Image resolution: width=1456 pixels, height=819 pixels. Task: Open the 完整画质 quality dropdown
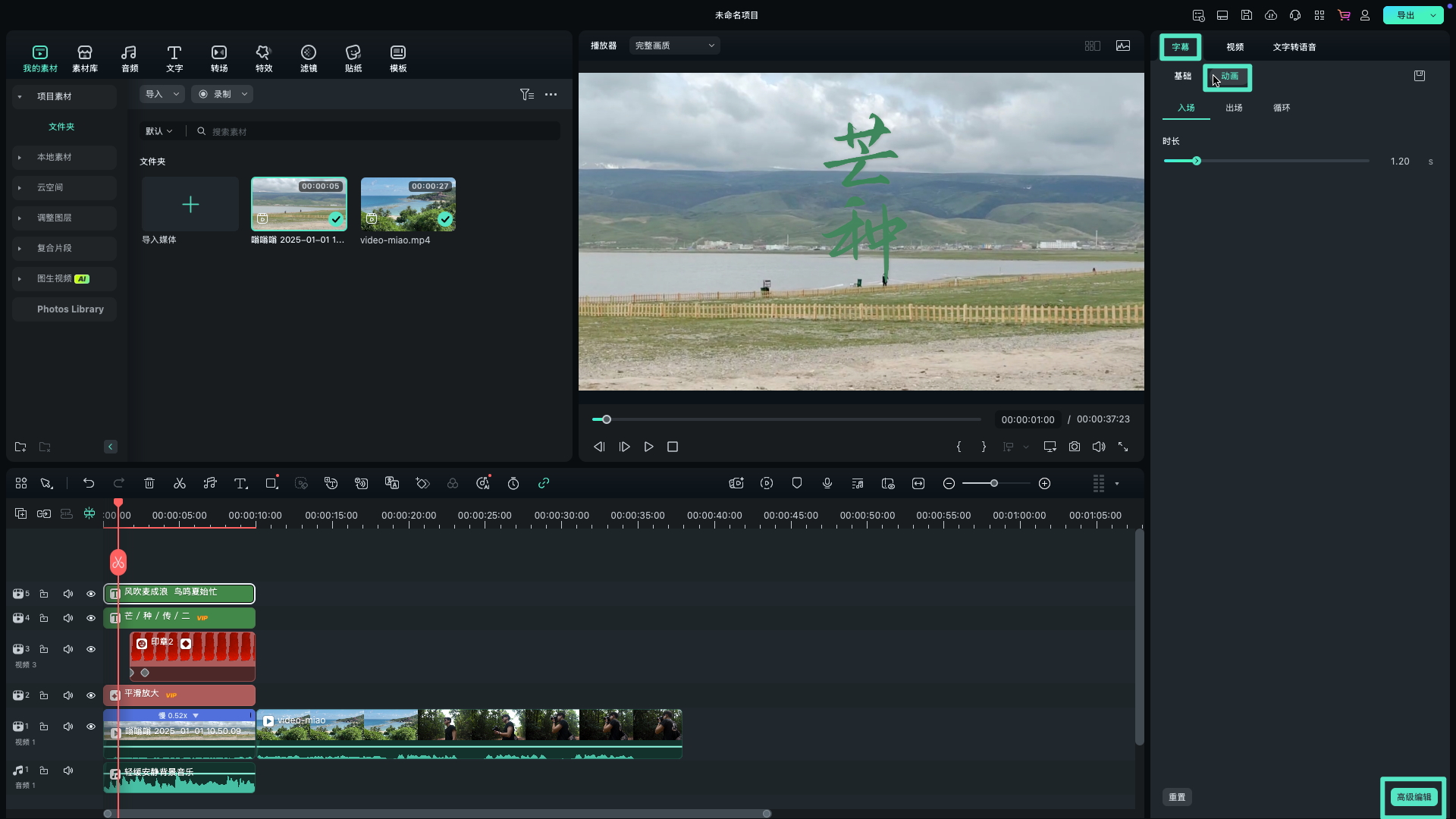[x=674, y=45]
